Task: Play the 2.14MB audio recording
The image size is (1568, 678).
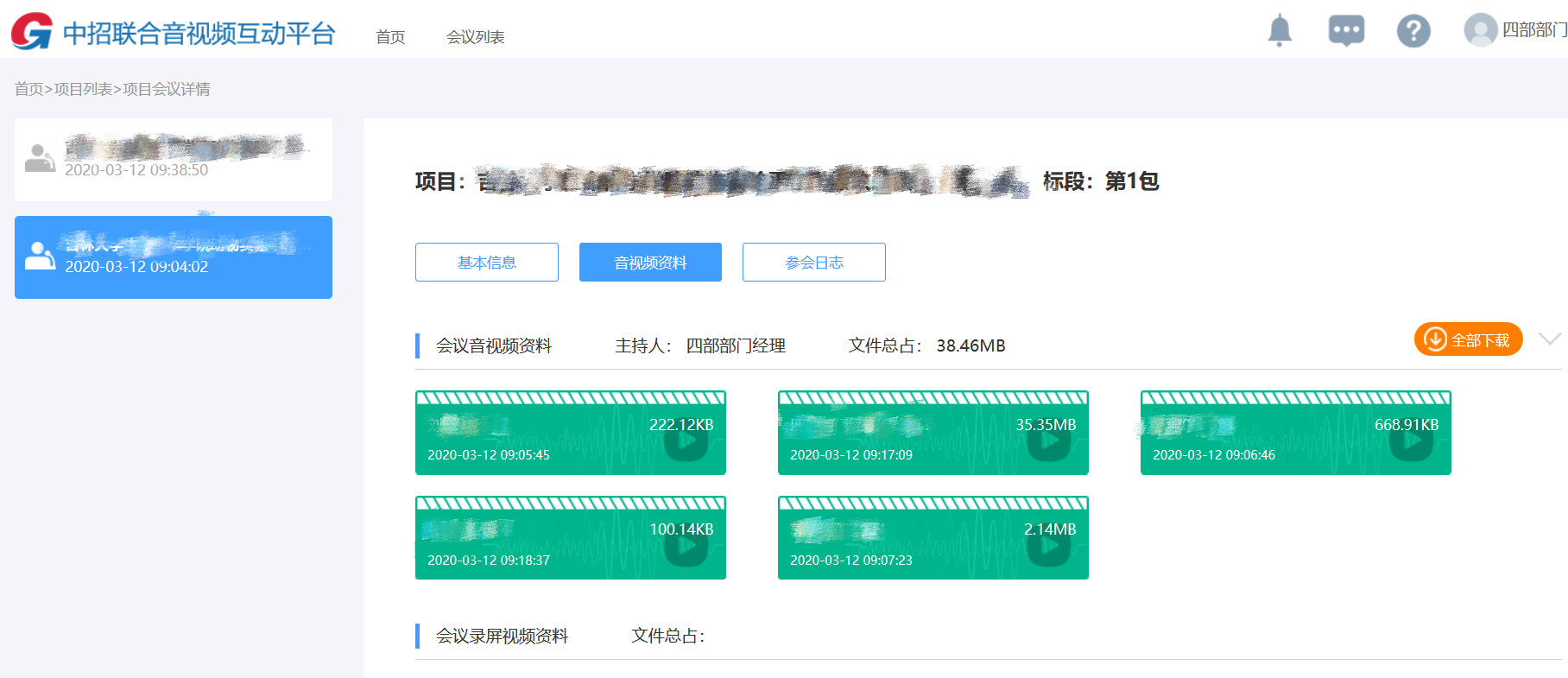Action: (1048, 546)
